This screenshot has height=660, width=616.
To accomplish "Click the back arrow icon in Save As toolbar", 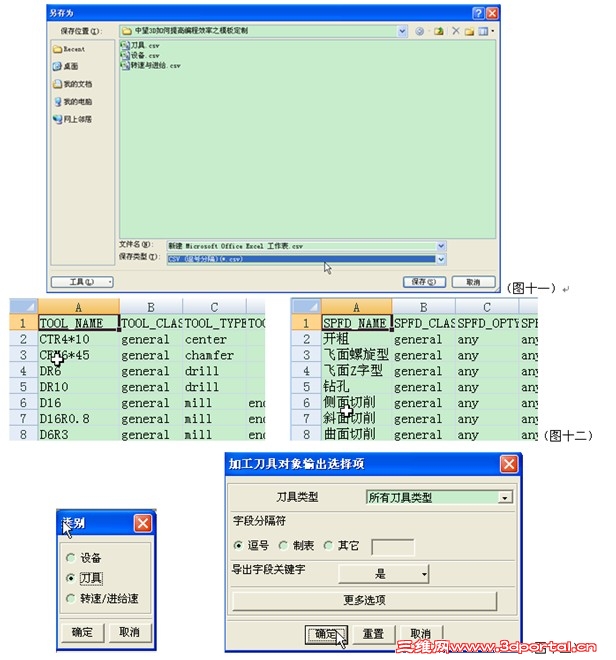I will click(419, 31).
